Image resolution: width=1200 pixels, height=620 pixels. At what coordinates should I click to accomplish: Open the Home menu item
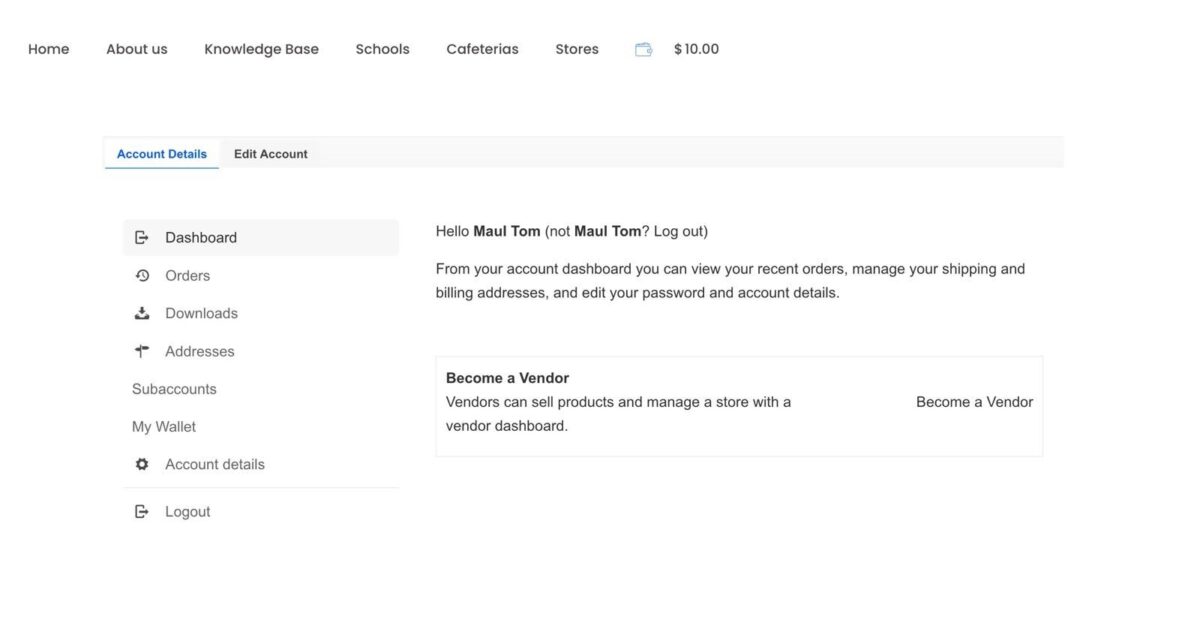pyautogui.click(x=49, y=49)
